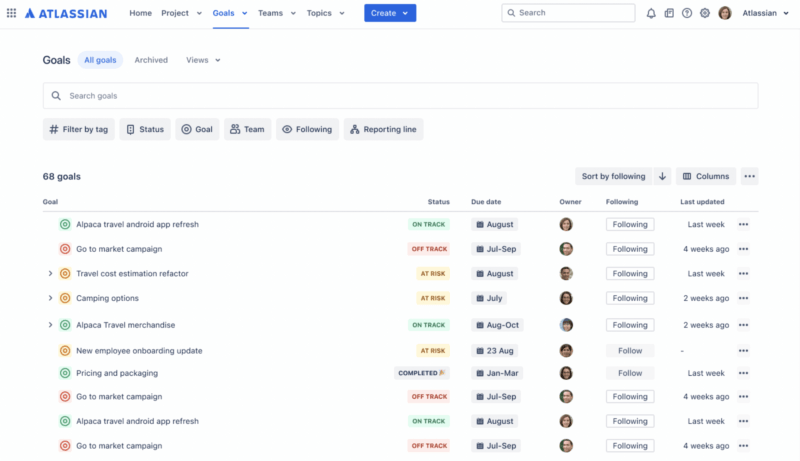Viewport: 800px width, 461px height.
Task: Expand Travel cost estimation refactor row
Action: point(50,274)
